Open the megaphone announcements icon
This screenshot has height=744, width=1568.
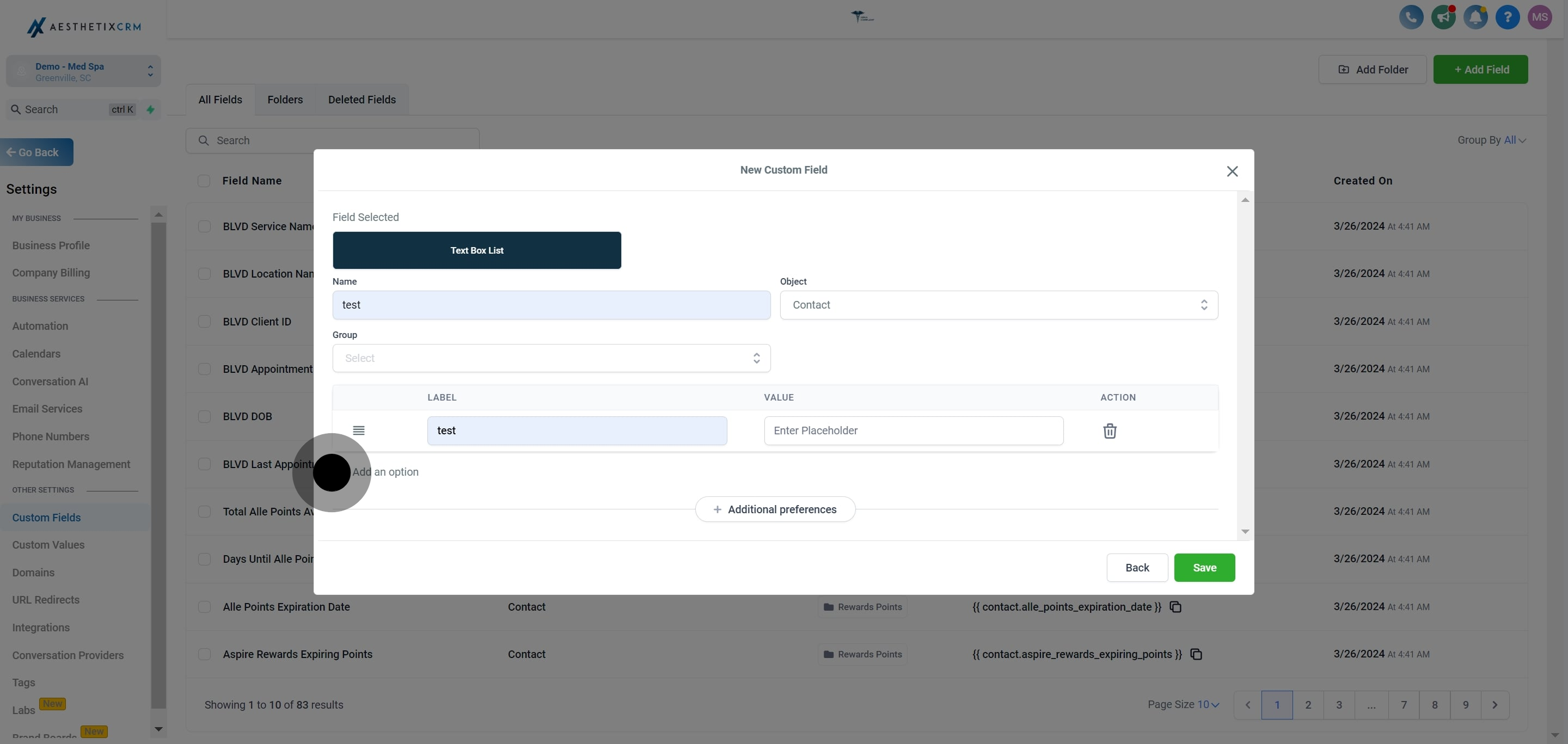point(1443,17)
